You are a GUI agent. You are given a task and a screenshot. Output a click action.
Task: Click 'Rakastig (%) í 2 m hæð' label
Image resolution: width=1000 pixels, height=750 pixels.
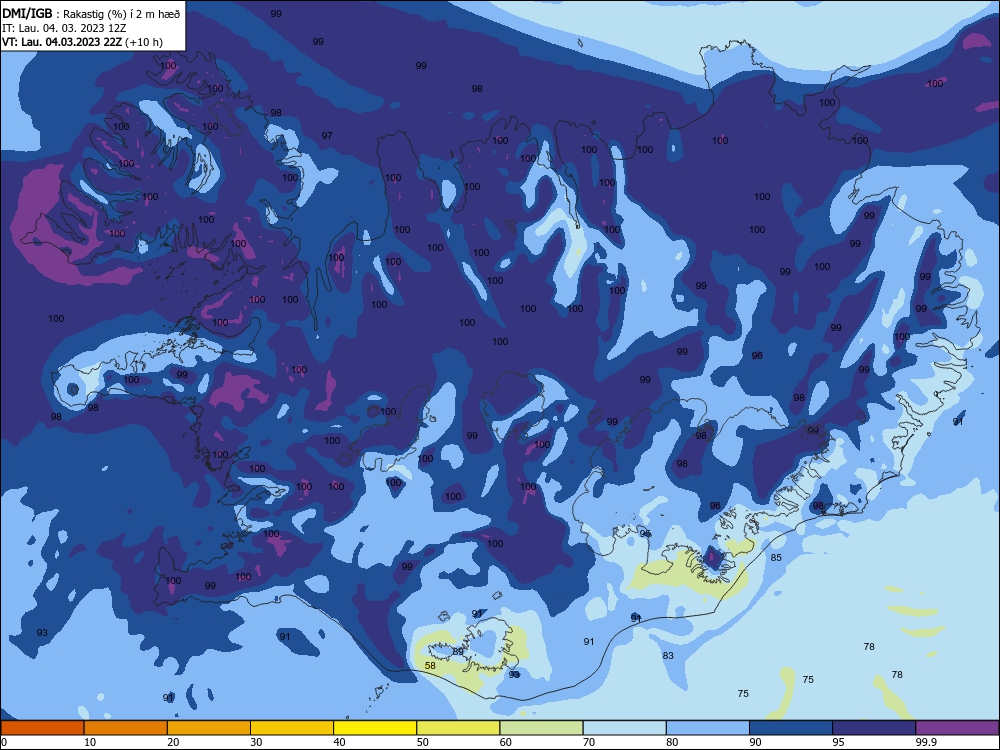click(x=122, y=14)
